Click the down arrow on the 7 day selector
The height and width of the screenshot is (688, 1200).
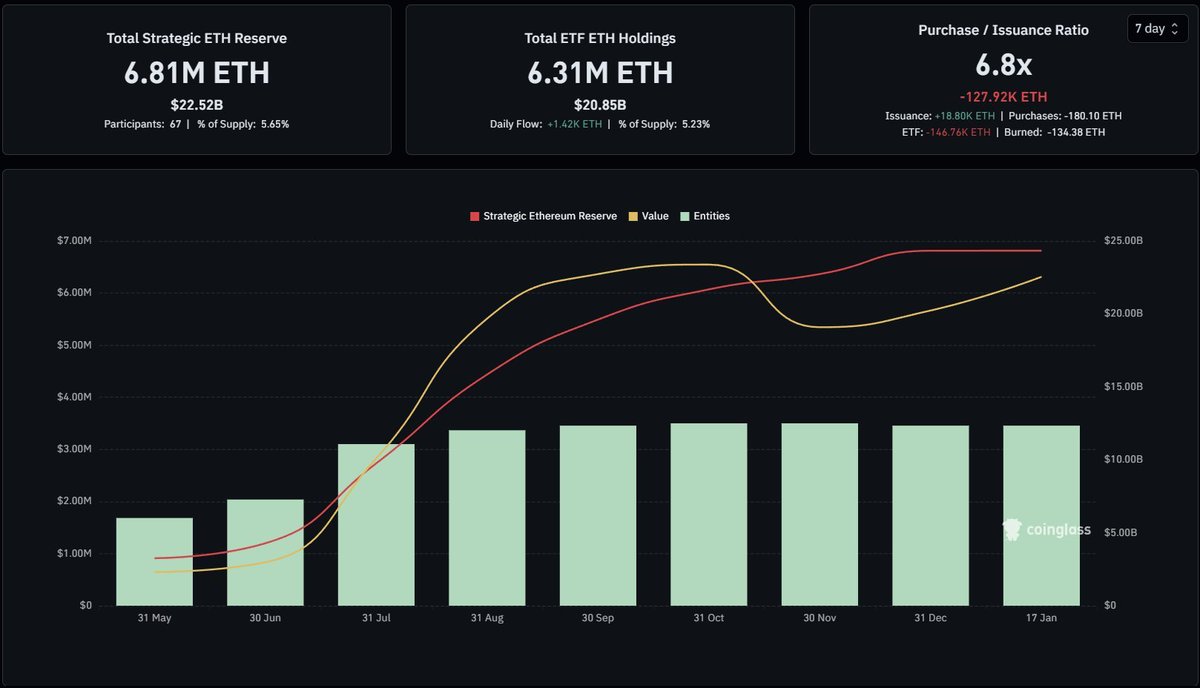point(1175,32)
